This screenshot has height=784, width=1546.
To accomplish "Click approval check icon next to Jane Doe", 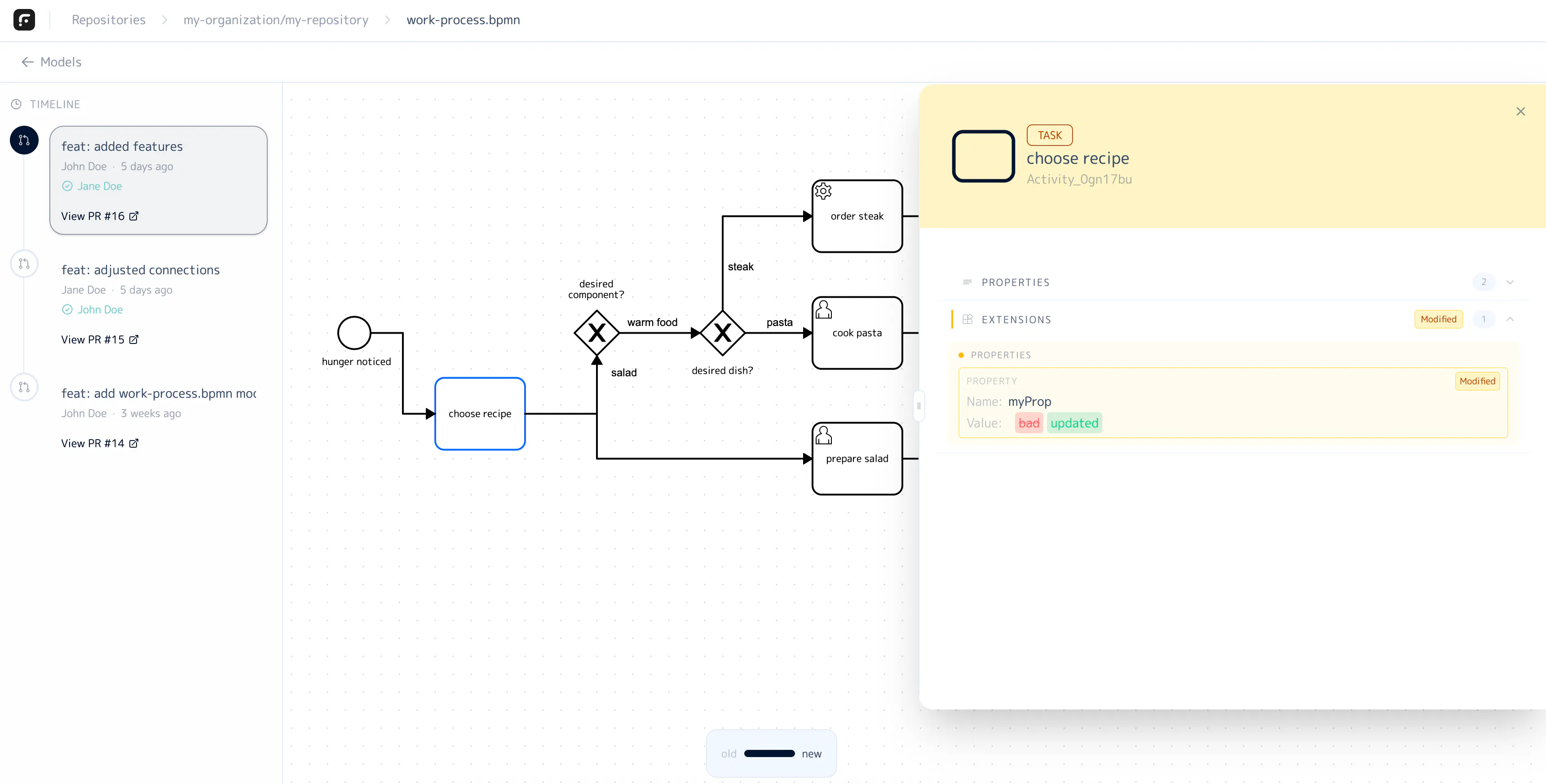I will (67, 186).
